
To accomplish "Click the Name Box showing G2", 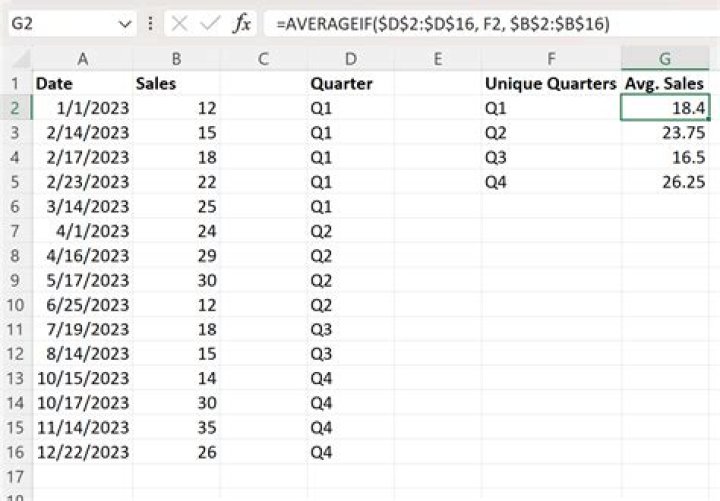I will click(60, 23).
